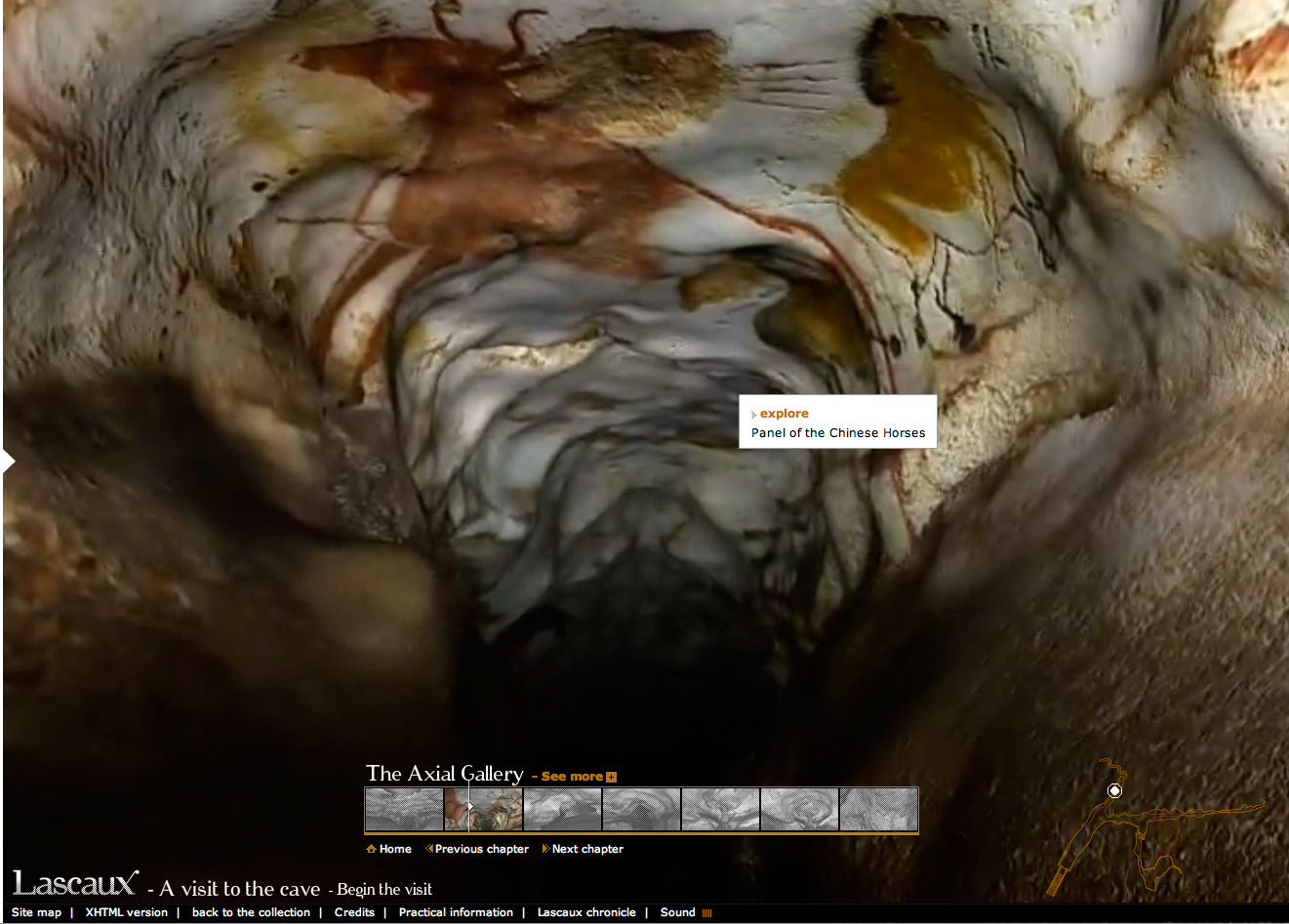Image resolution: width=1289 pixels, height=924 pixels.
Task: Select the fifth gallery thumbnail
Action: point(720,810)
